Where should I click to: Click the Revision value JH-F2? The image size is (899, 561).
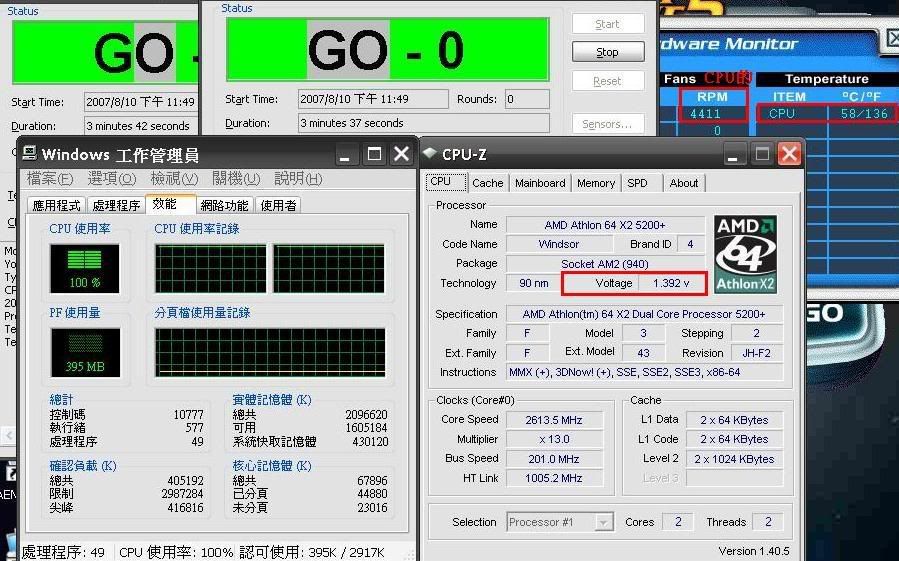pyautogui.click(x=756, y=353)
